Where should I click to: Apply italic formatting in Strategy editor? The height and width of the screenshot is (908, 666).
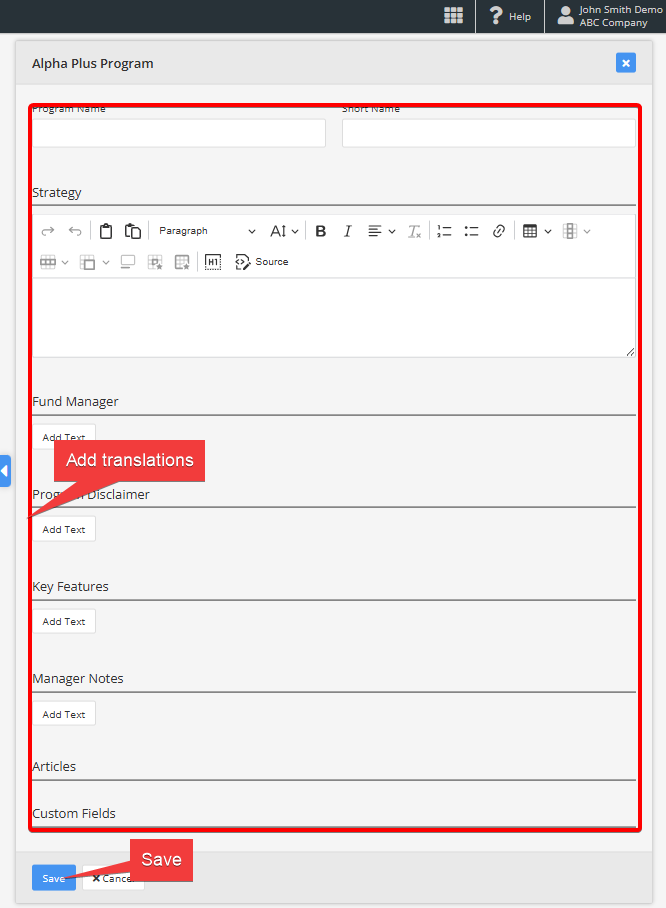click(347, 231)
